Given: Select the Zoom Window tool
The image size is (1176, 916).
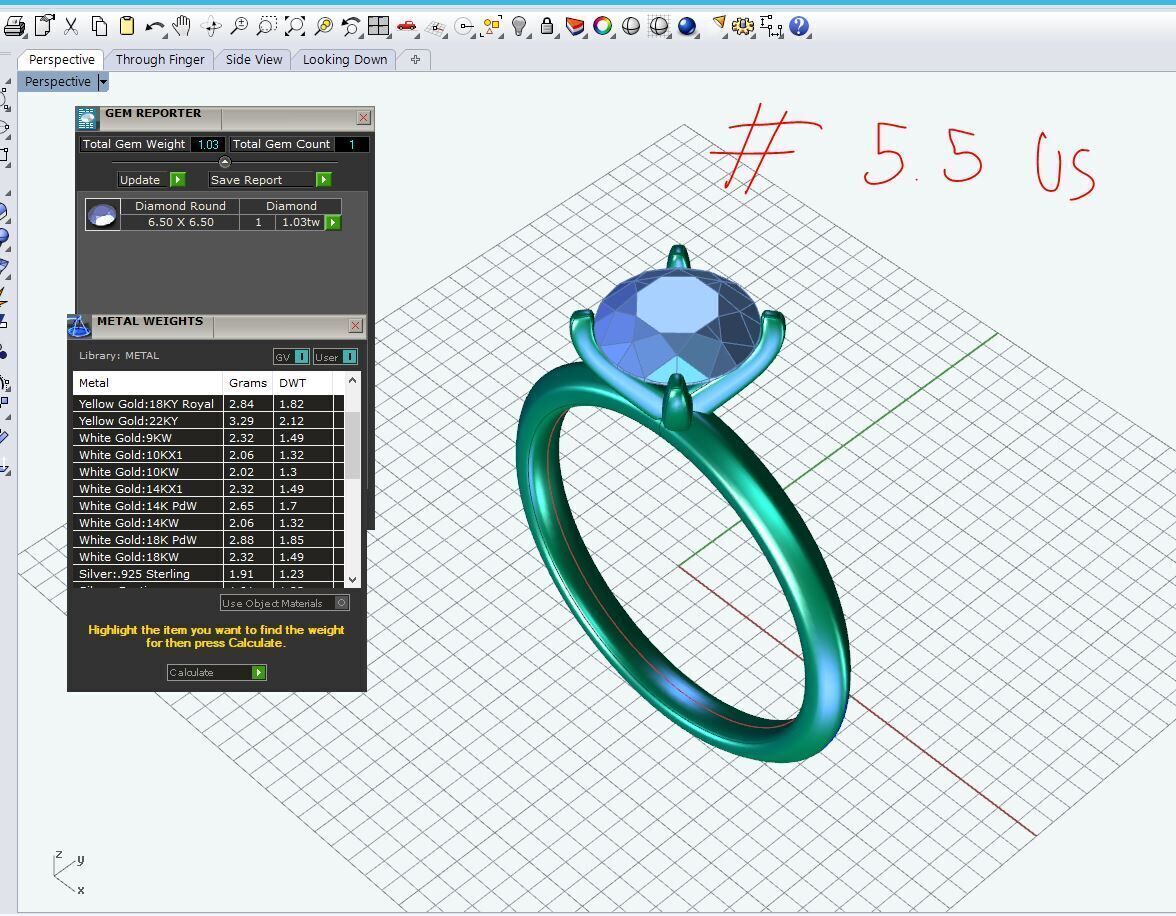Looking at the screenshot, I should [266, 27].
